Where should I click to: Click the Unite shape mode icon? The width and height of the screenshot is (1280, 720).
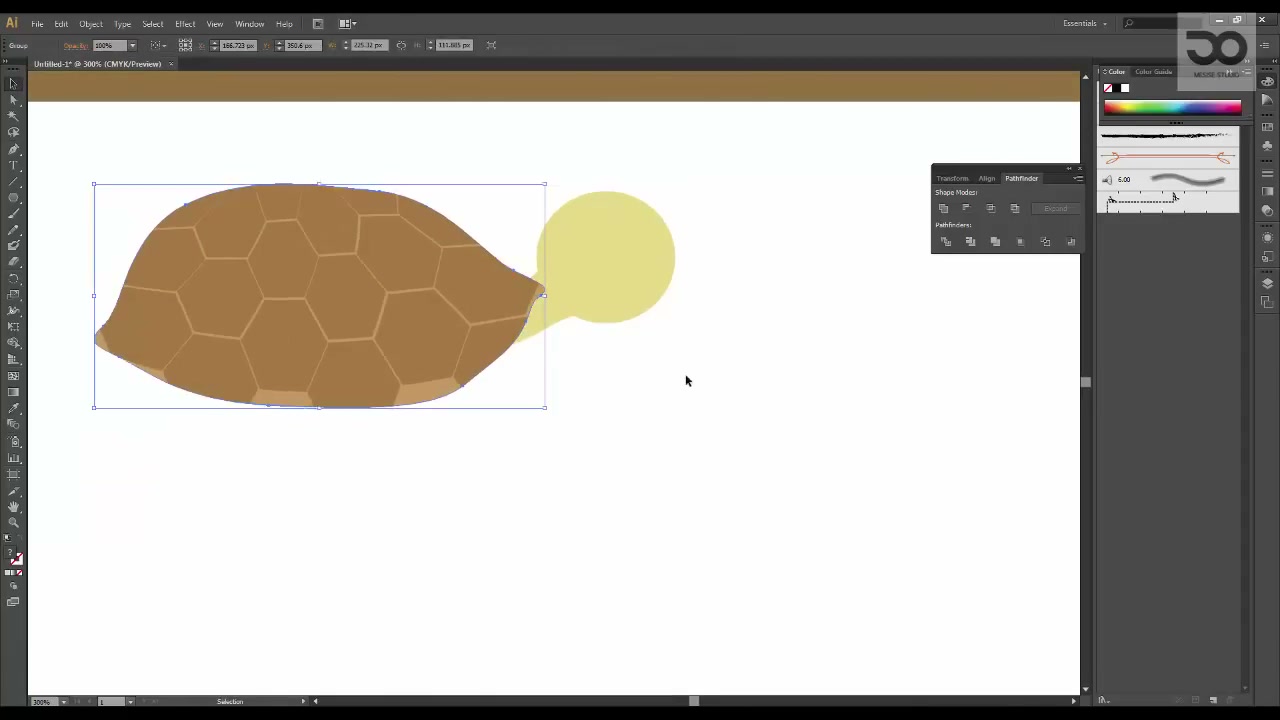[943, 208]
